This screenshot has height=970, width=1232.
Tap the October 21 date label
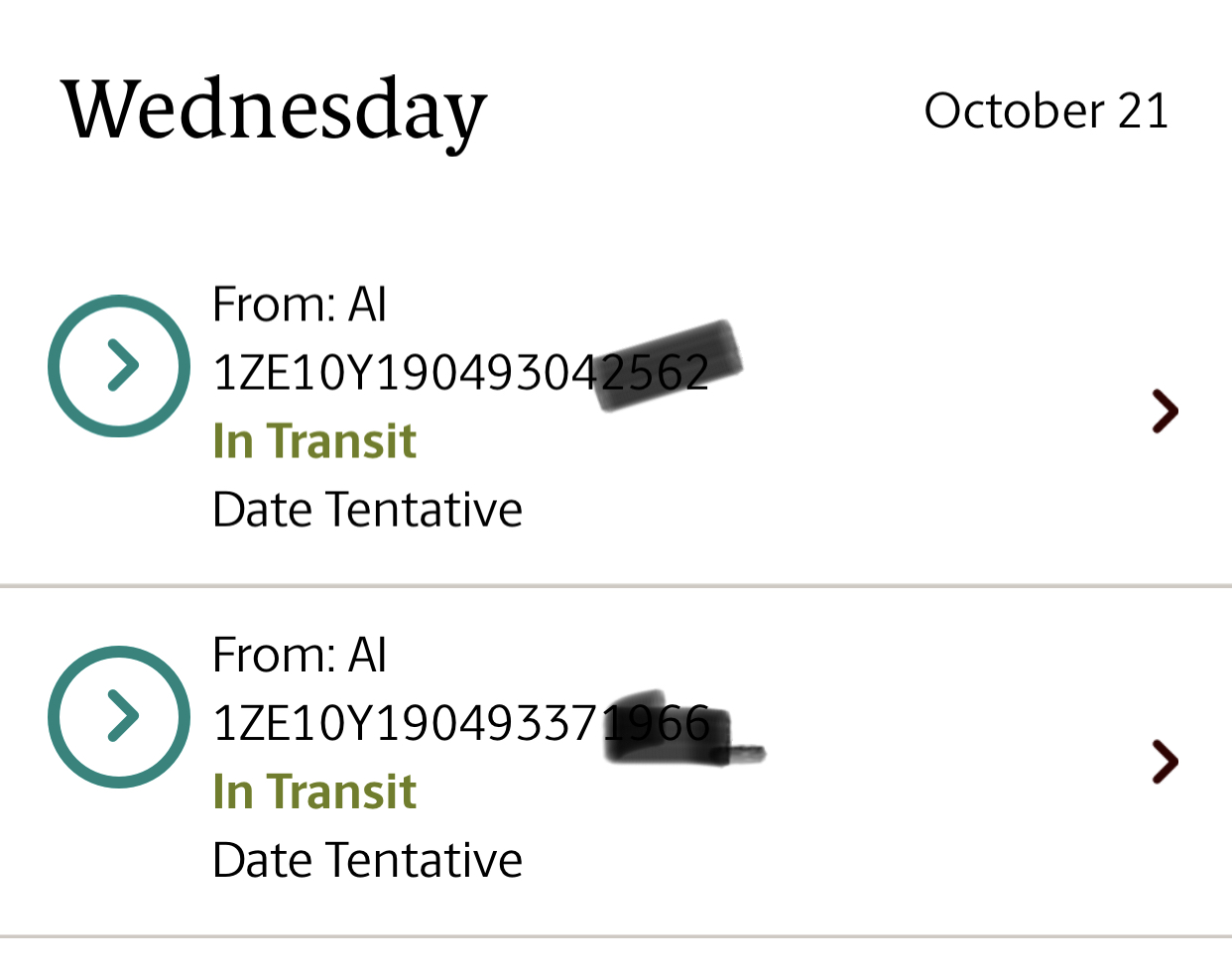tap(1047, 110)
